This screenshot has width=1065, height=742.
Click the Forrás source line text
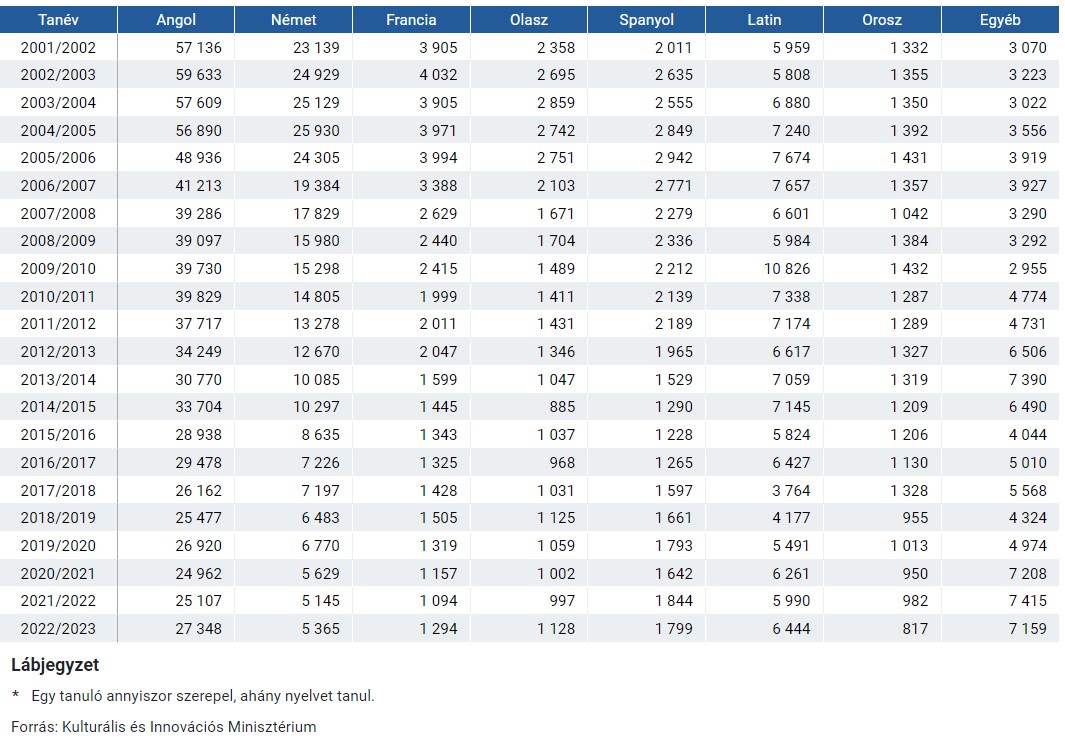pyautogui.click(x=164, y=727)
